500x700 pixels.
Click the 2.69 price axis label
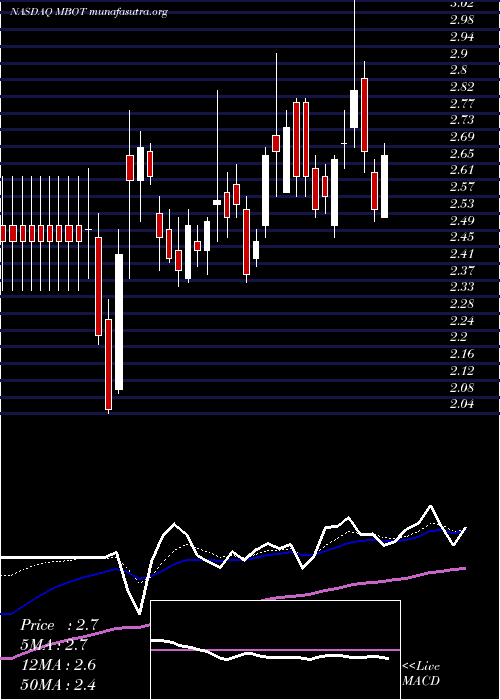462,137
